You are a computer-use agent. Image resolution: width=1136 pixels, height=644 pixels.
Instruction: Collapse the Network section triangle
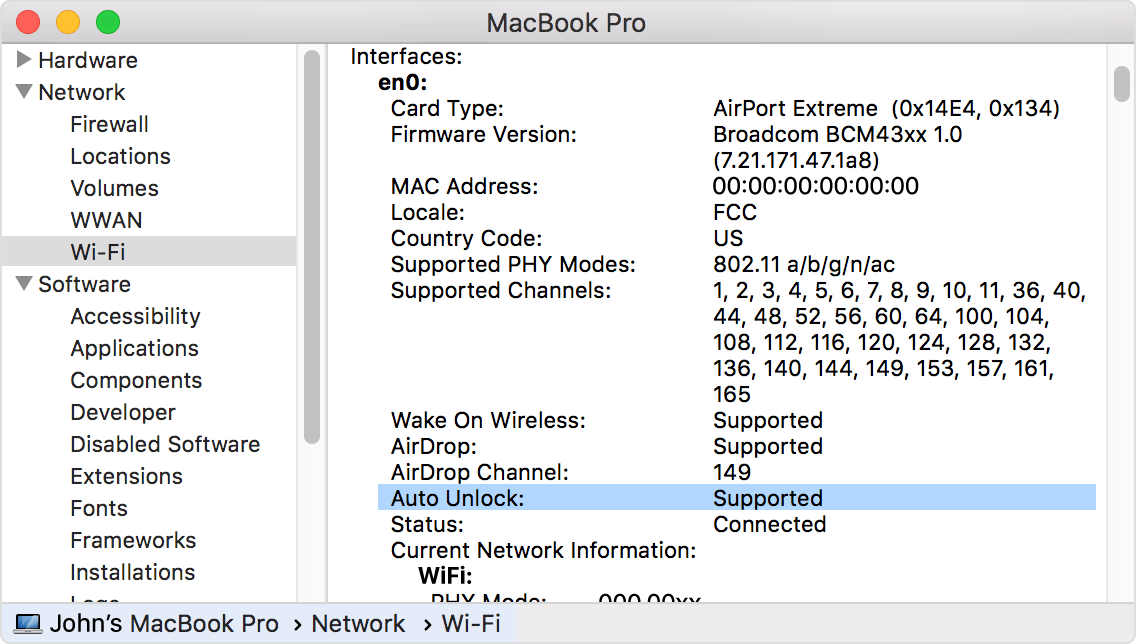pyautogui.click(x=24, y=92)
